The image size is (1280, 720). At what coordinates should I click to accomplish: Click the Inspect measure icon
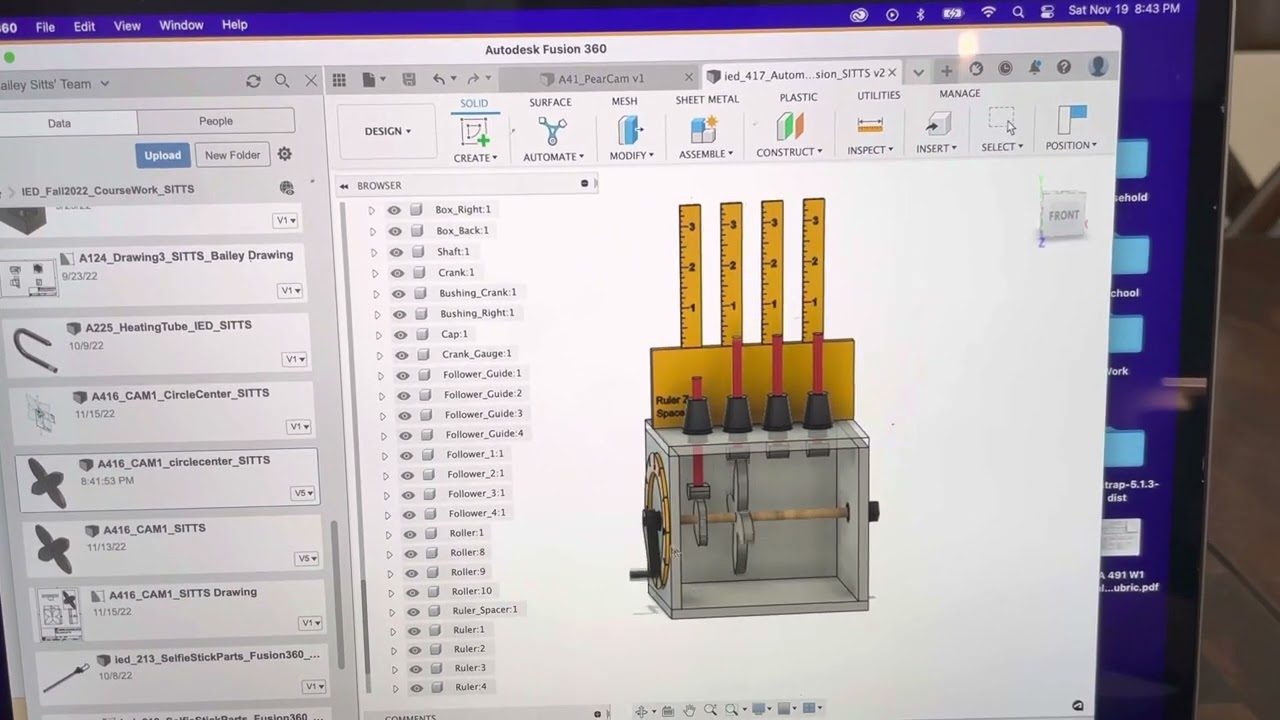870,125
